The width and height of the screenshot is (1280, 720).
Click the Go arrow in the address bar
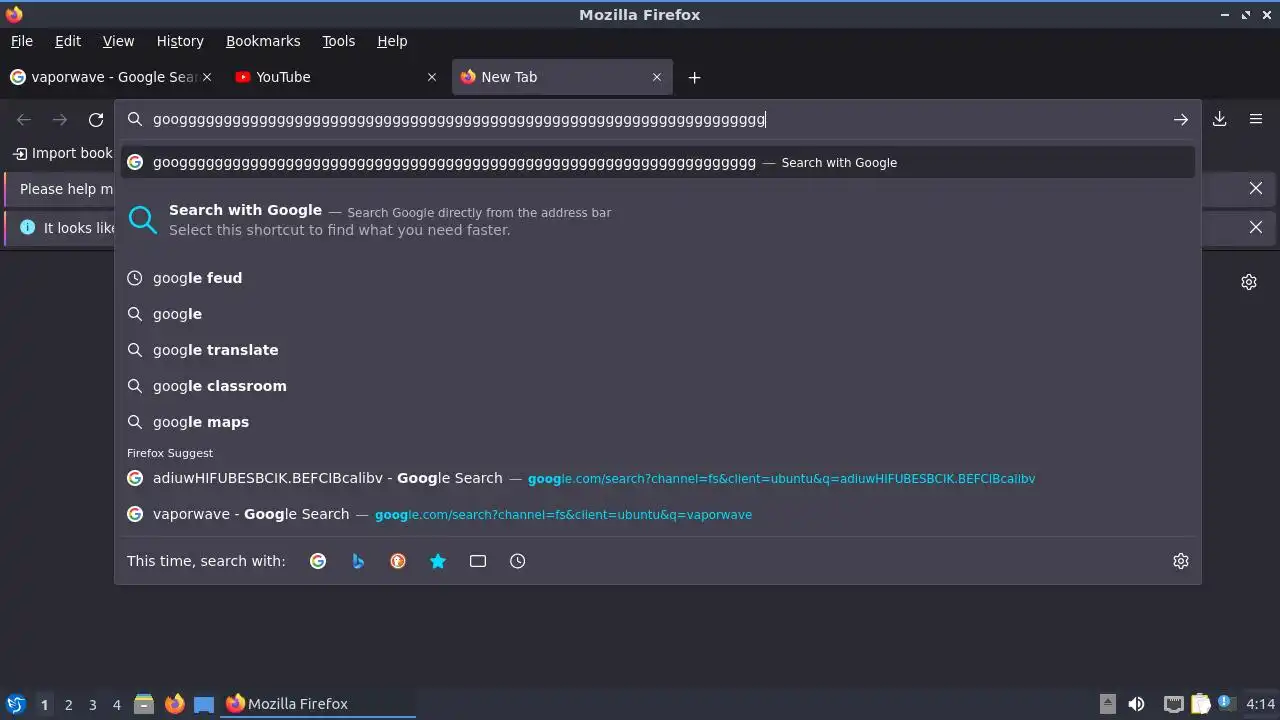pos(1181,120)
